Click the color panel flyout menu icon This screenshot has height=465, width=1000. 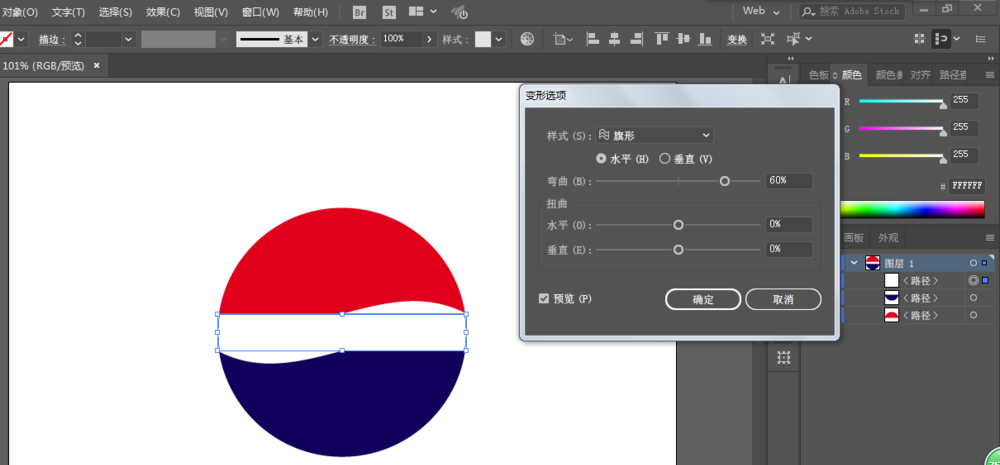click(x=990, y=75)
